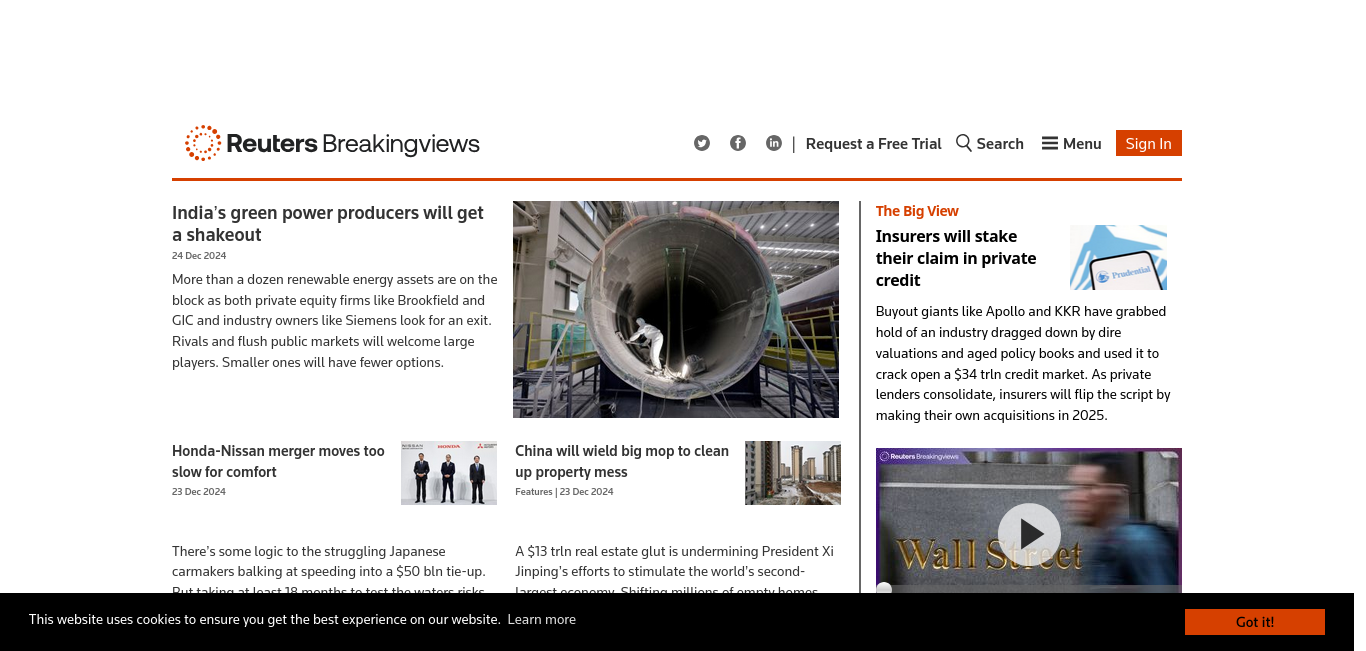This screenshot has width=1366, height=651.
Task: Click the India renewable energy summary paragraph
Action: click(x=335, y=321)
